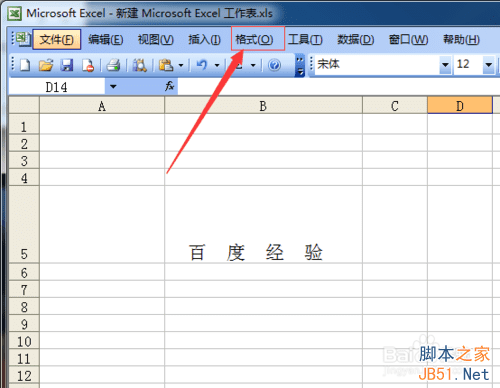
Task: Open the 编辑(E) menu
Action: pos(106,39)
